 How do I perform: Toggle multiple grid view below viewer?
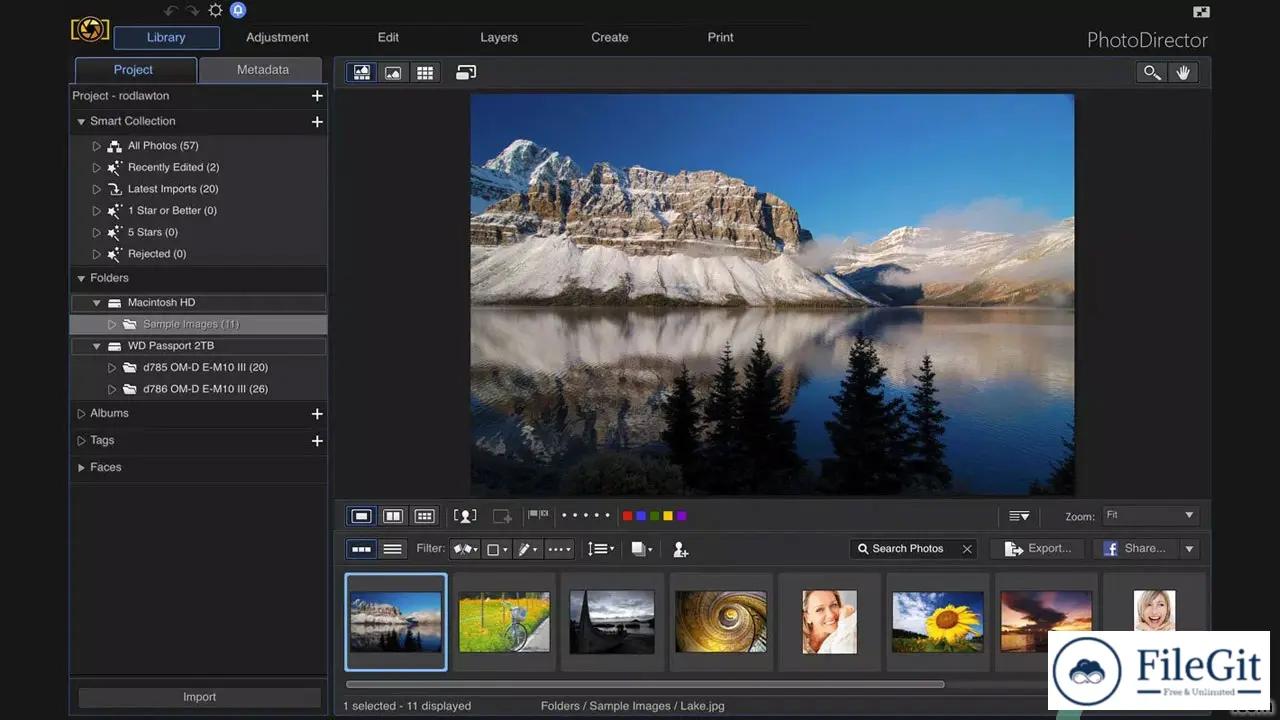425,516
